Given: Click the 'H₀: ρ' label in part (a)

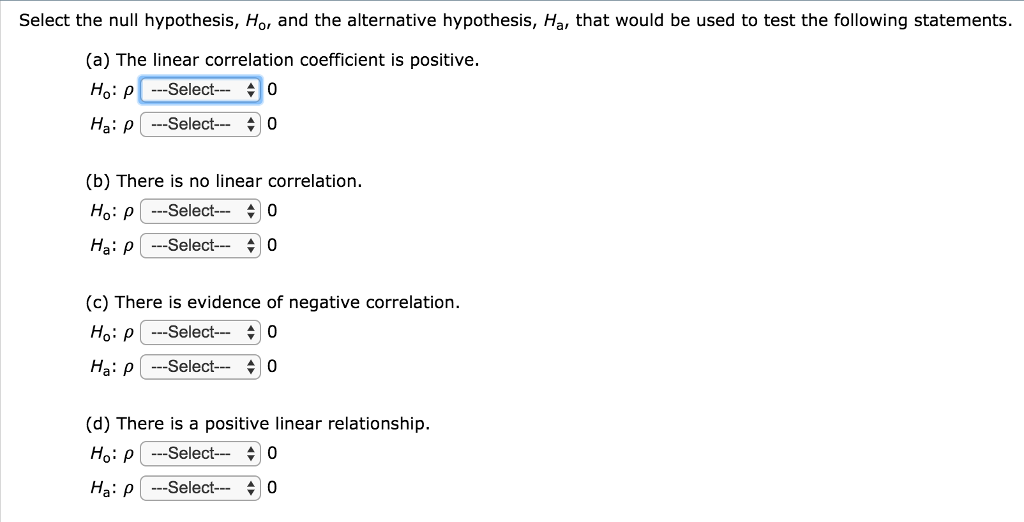Looking at the screenshot, I should (x=112, y=90).
